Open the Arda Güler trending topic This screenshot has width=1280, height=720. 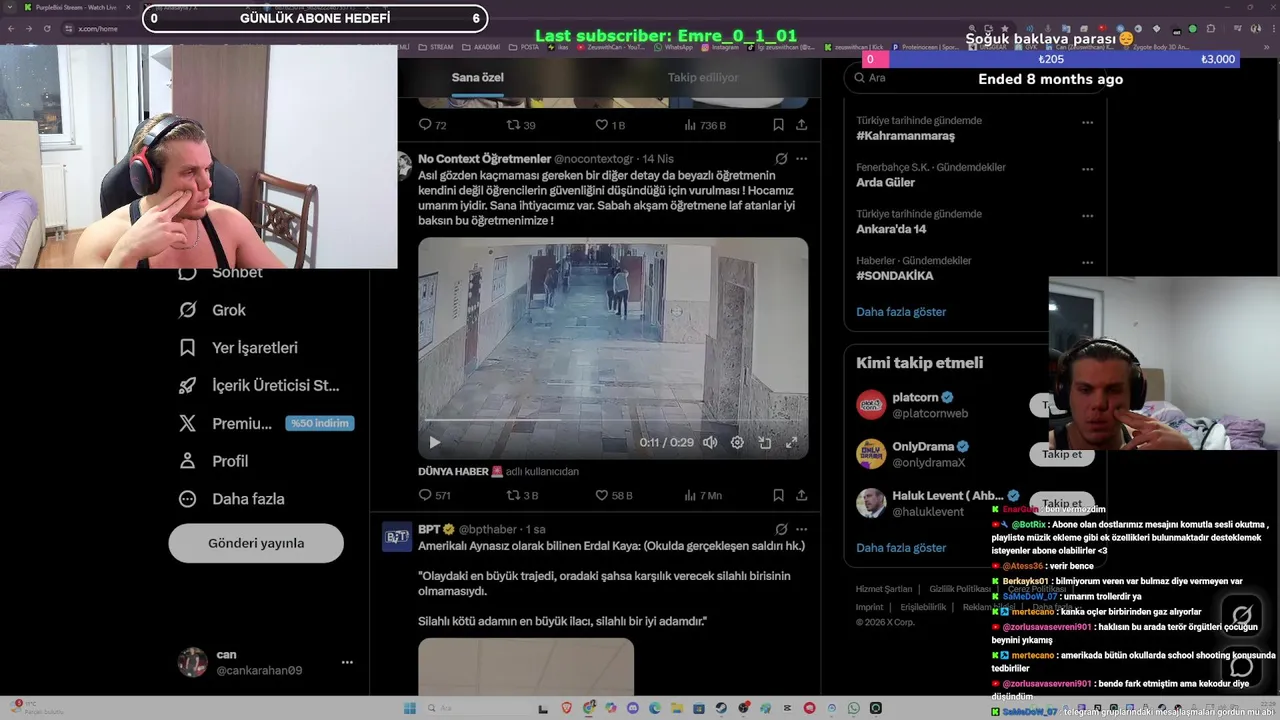point(885,183)
